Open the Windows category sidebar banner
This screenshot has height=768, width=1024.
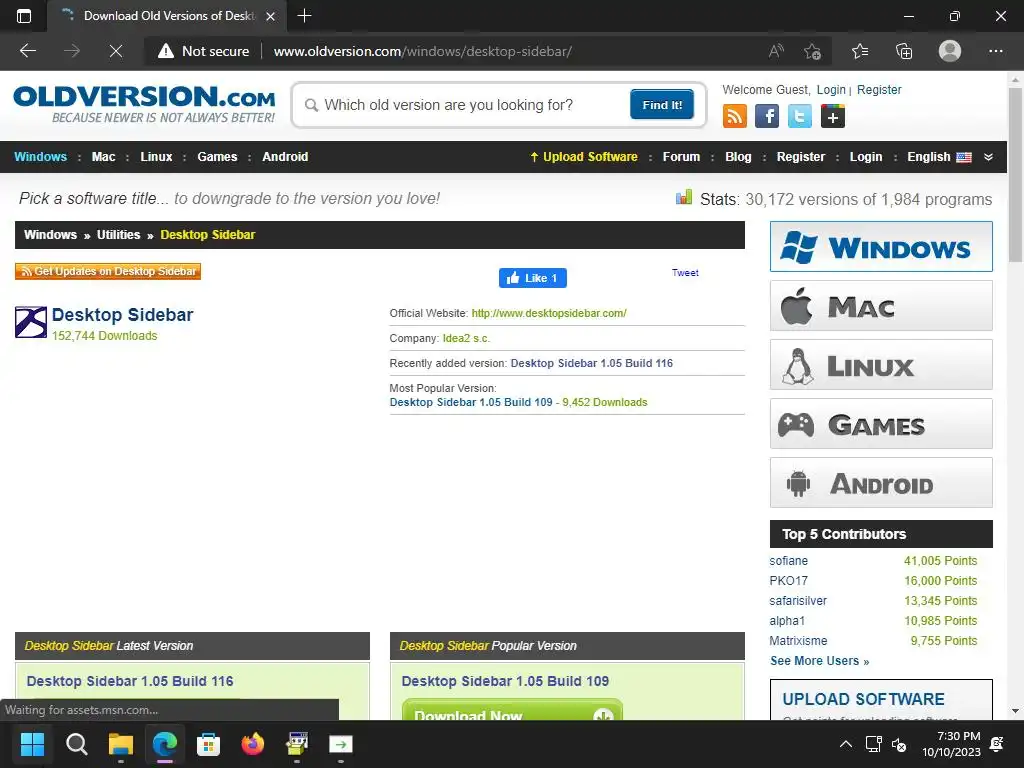pyautogui.click(x=880, y=246)
